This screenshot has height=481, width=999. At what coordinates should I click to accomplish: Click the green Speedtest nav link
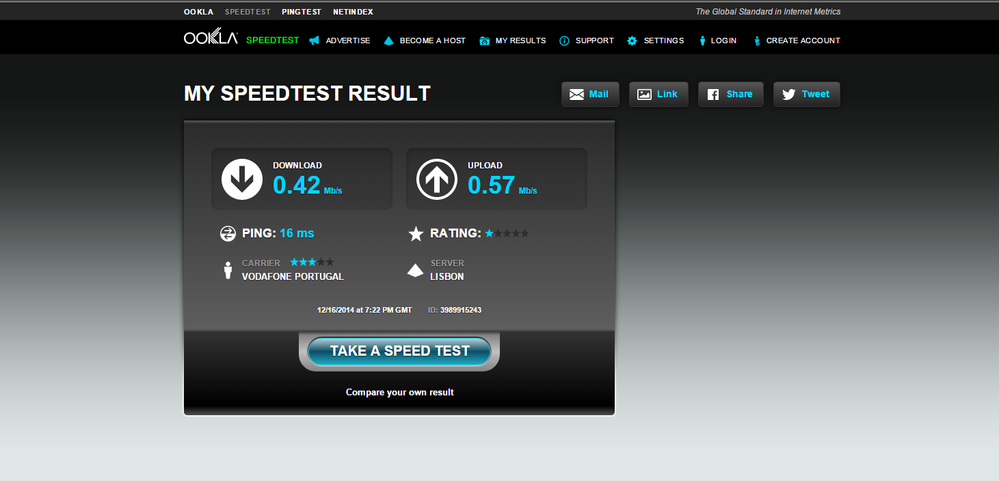pos(273,40)
